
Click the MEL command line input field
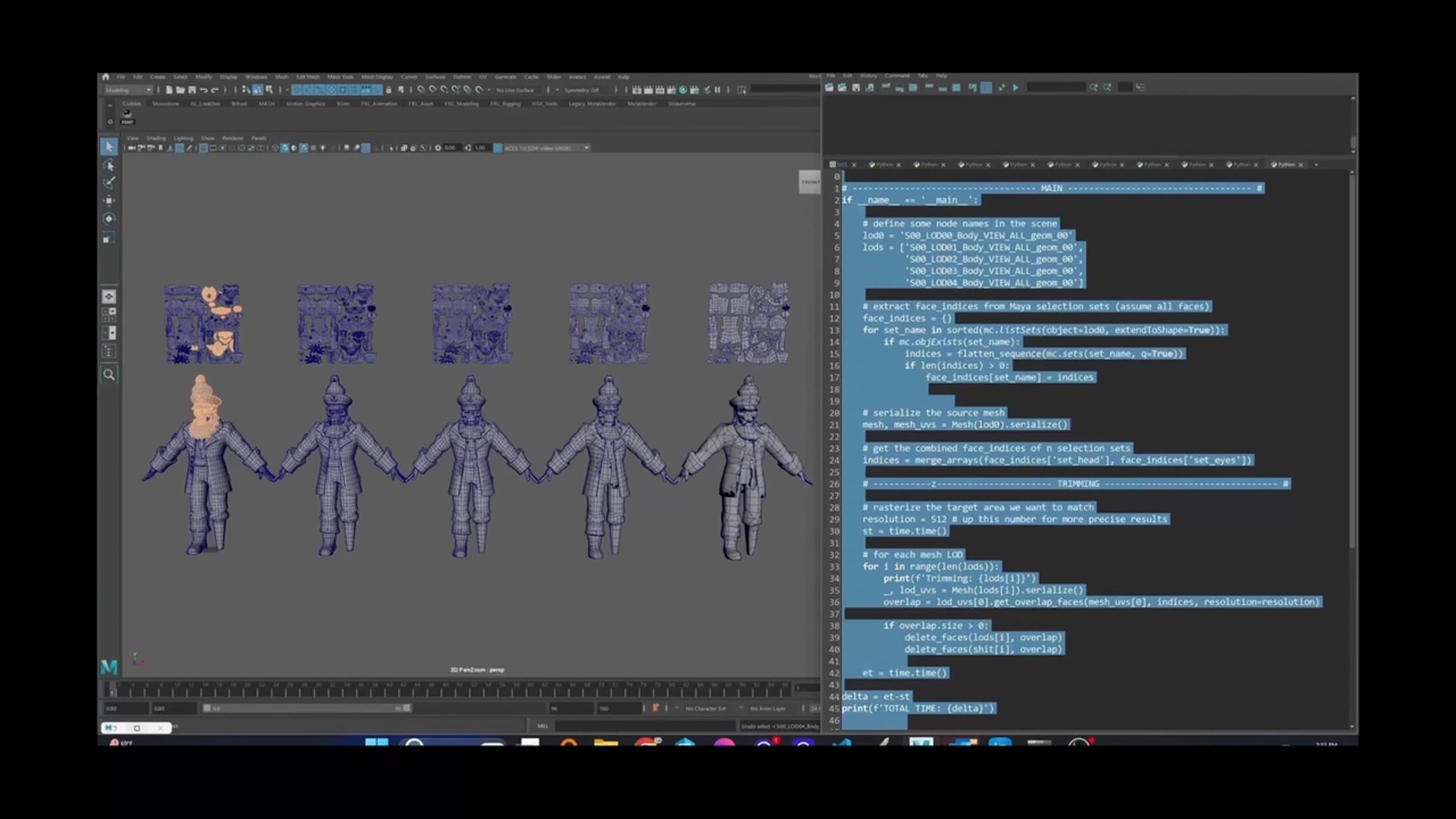click(644, 726)
